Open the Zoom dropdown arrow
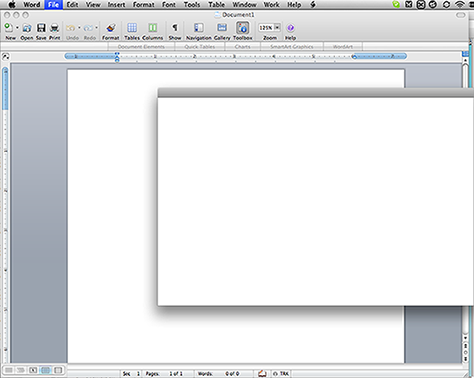The height and width of the screenshot is (378, 474). (277, 28)
